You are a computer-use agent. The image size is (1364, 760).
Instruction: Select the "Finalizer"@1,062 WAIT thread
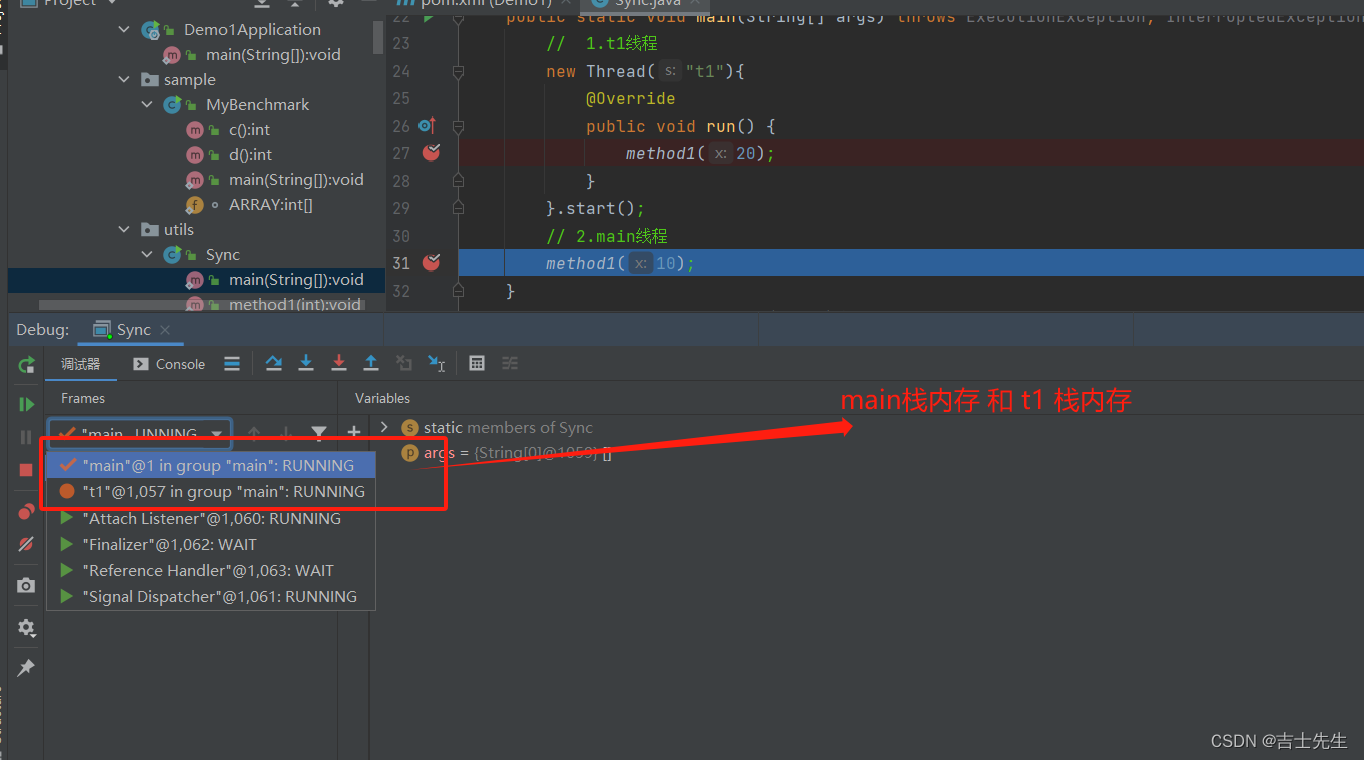(210, 544)
